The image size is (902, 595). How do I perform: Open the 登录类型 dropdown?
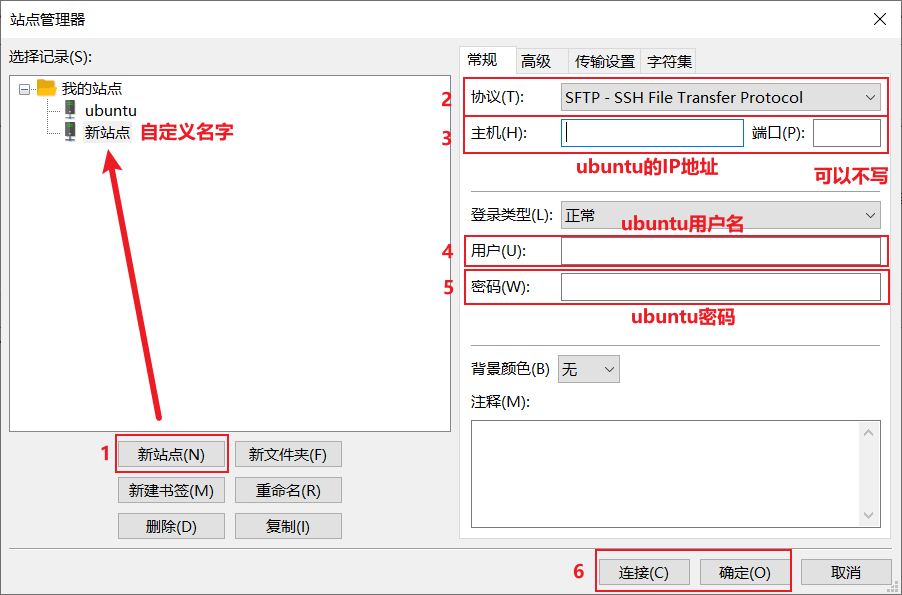[721, 215]
